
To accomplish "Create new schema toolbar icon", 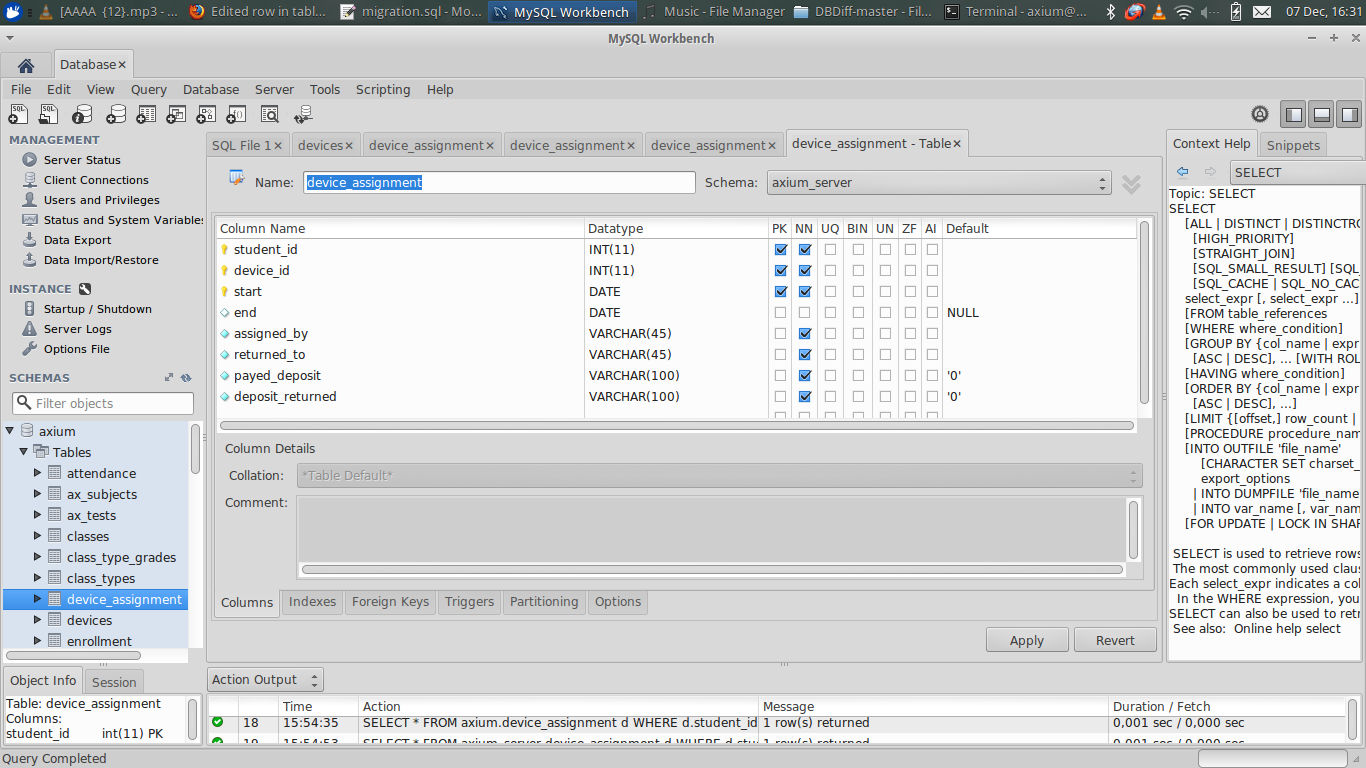I will click(116, 114).
